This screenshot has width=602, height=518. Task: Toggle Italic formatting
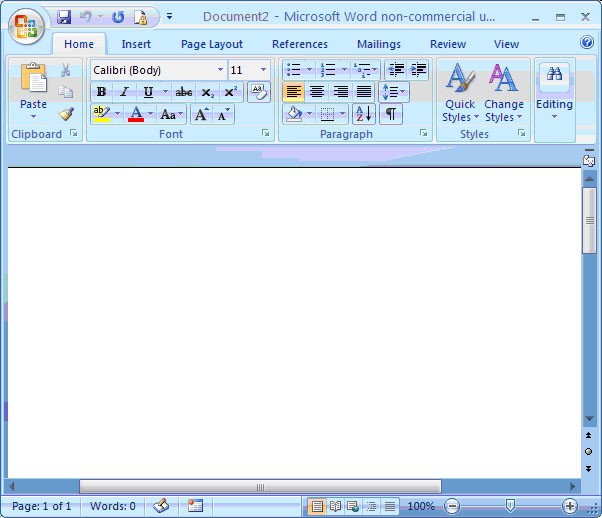tap(124, 92)
